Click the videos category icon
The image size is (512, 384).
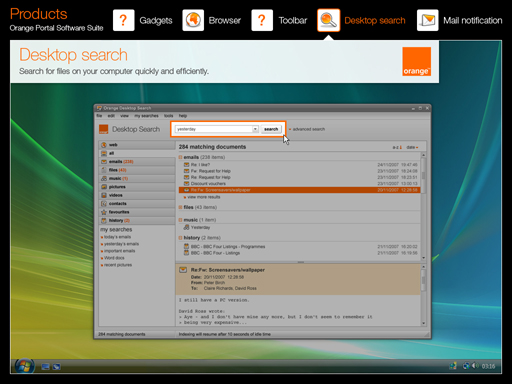(104, 195)
